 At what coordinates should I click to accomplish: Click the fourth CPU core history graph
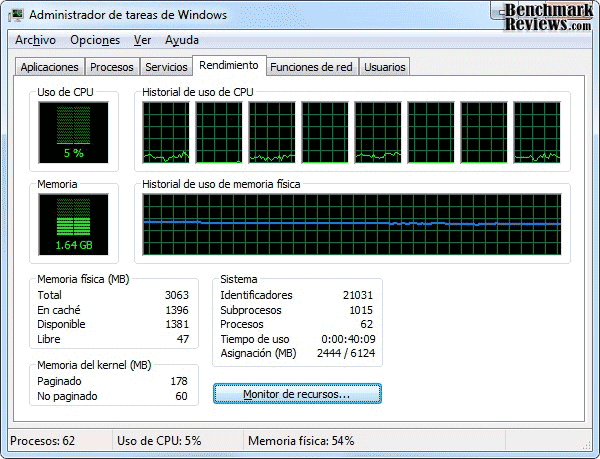(325, 132)
